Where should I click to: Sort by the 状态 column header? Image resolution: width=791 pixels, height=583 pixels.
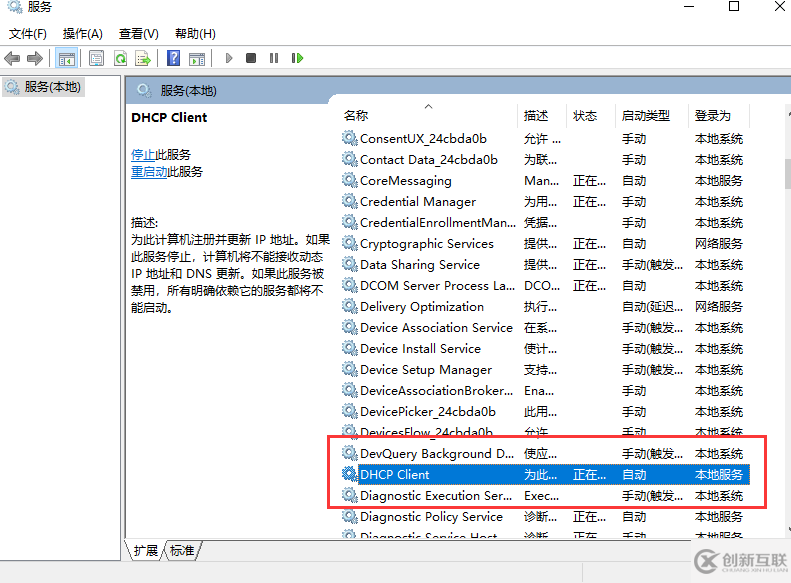pos(585,115)
